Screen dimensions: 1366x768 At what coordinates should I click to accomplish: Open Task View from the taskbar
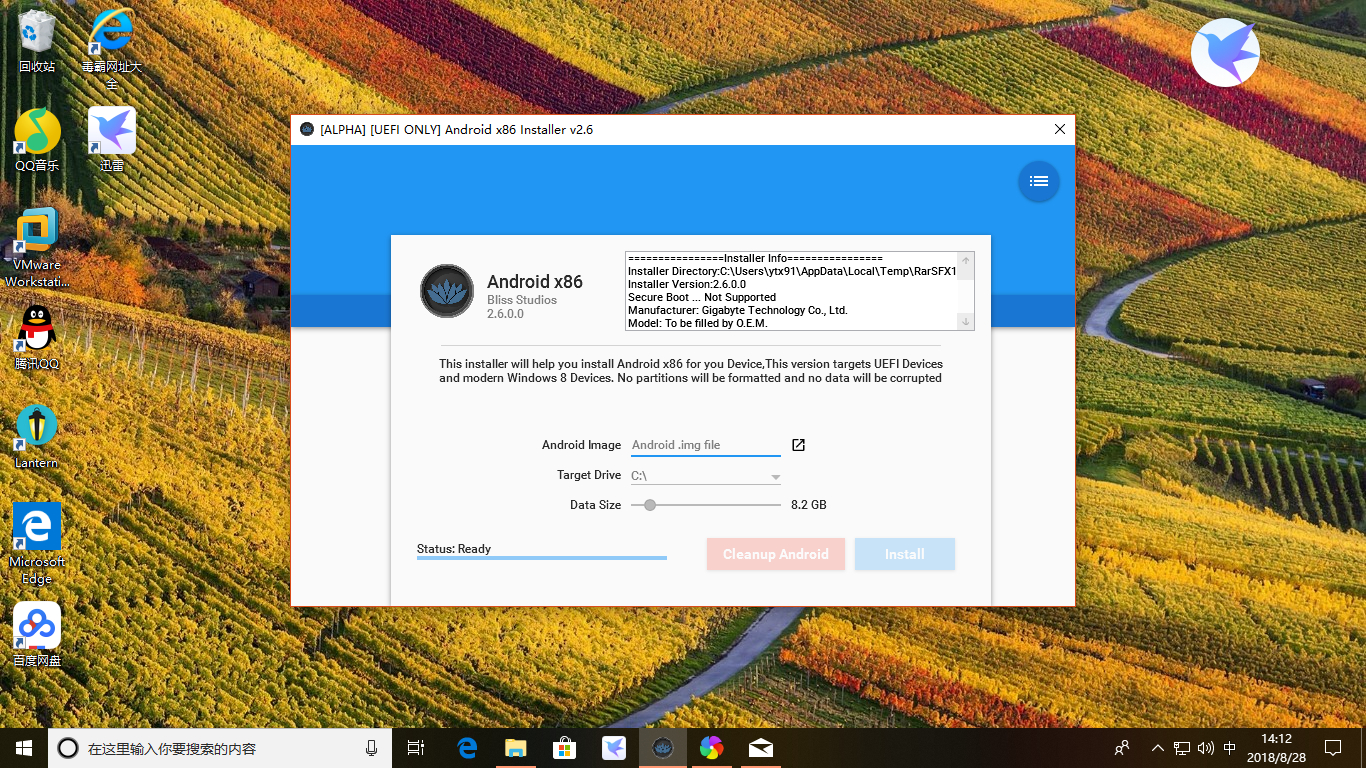(x=416, y=748)
